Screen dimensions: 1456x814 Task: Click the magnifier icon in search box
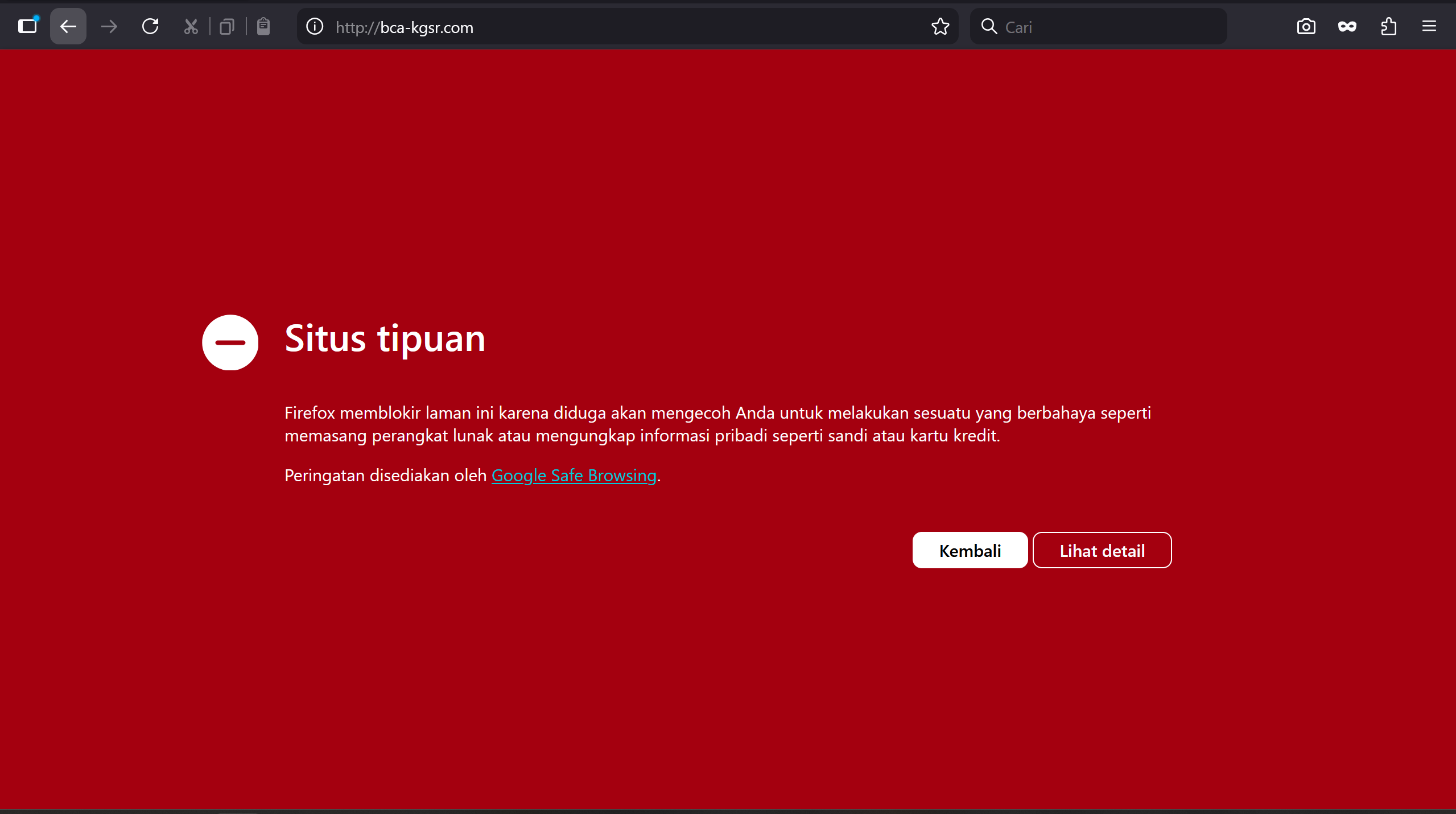coord(989,26)
